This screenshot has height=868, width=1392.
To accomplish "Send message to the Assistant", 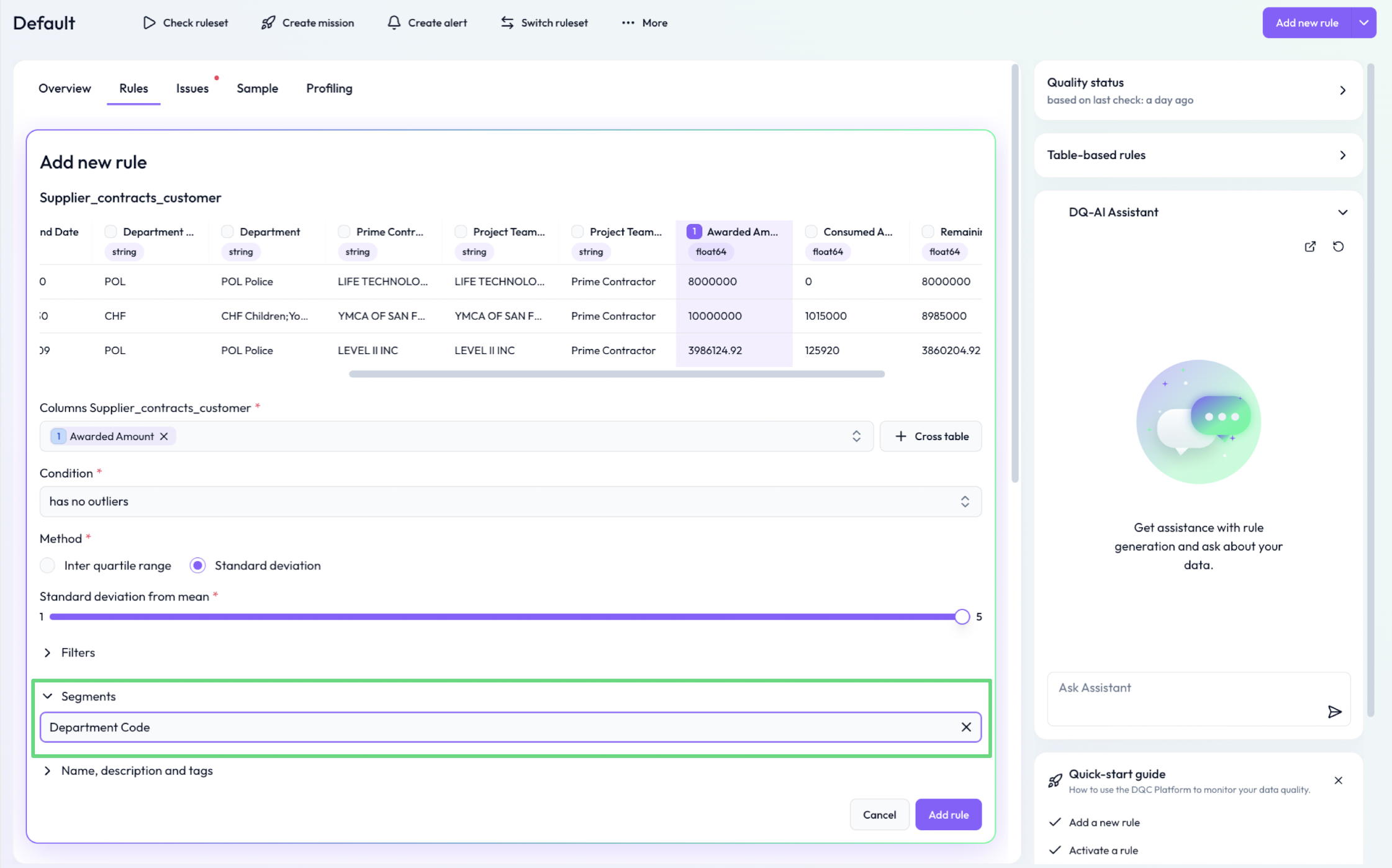I will [1334, 712].
